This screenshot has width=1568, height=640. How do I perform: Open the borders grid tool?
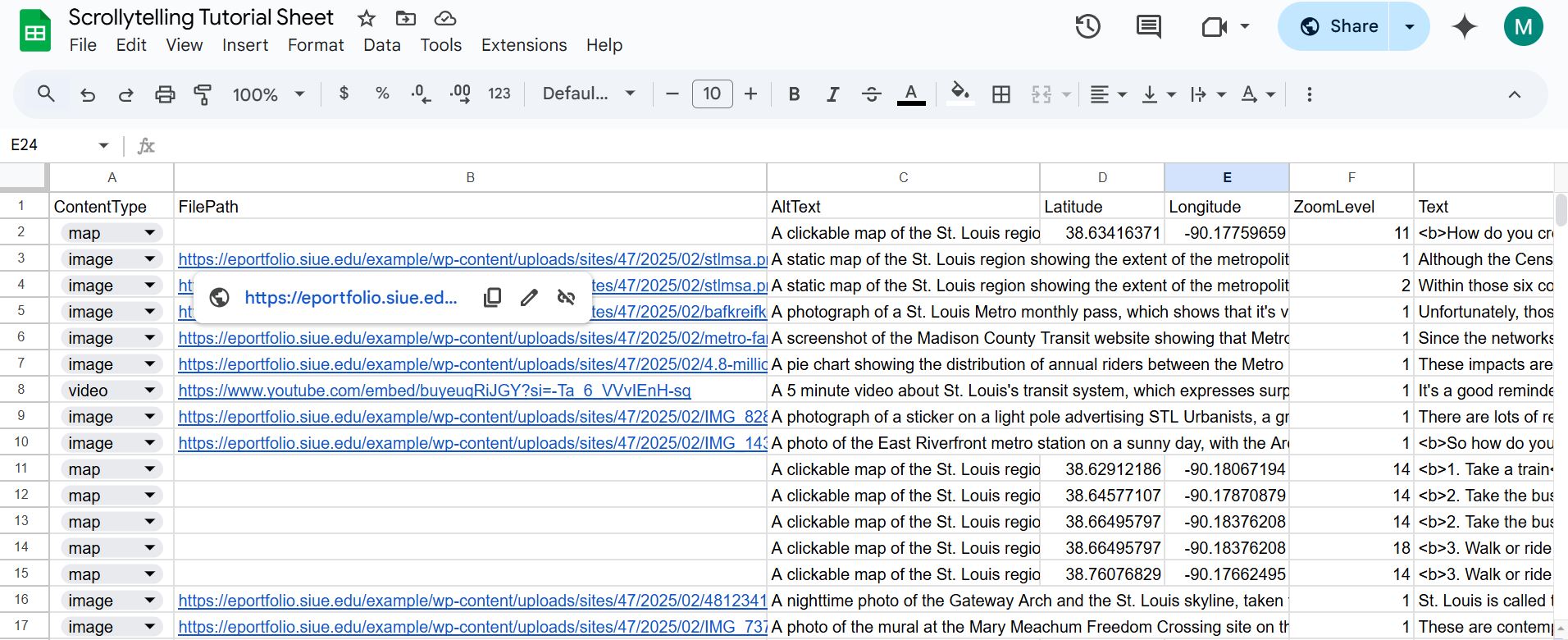[1001, 94]
